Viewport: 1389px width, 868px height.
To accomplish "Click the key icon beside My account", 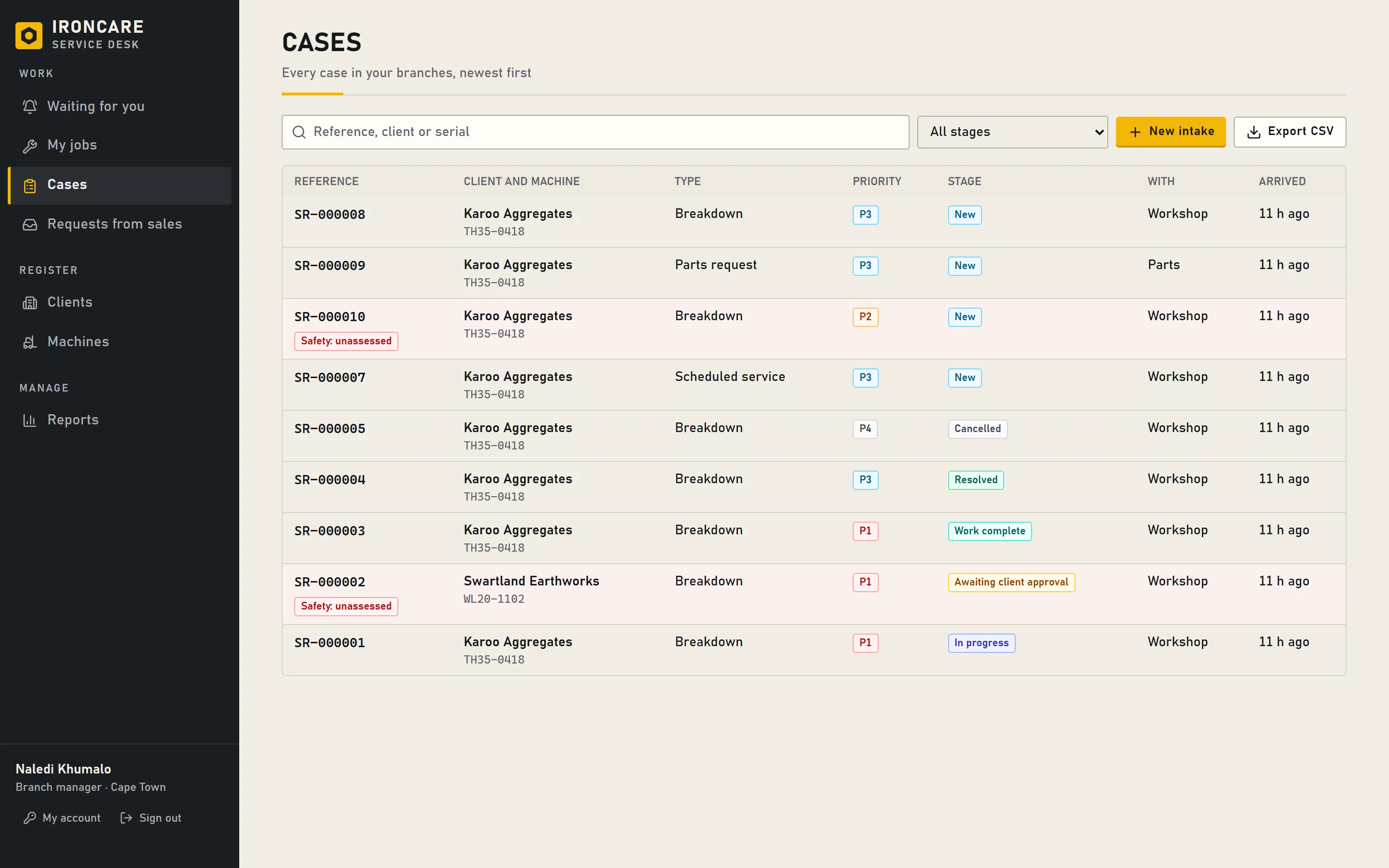I will [30, 818].
